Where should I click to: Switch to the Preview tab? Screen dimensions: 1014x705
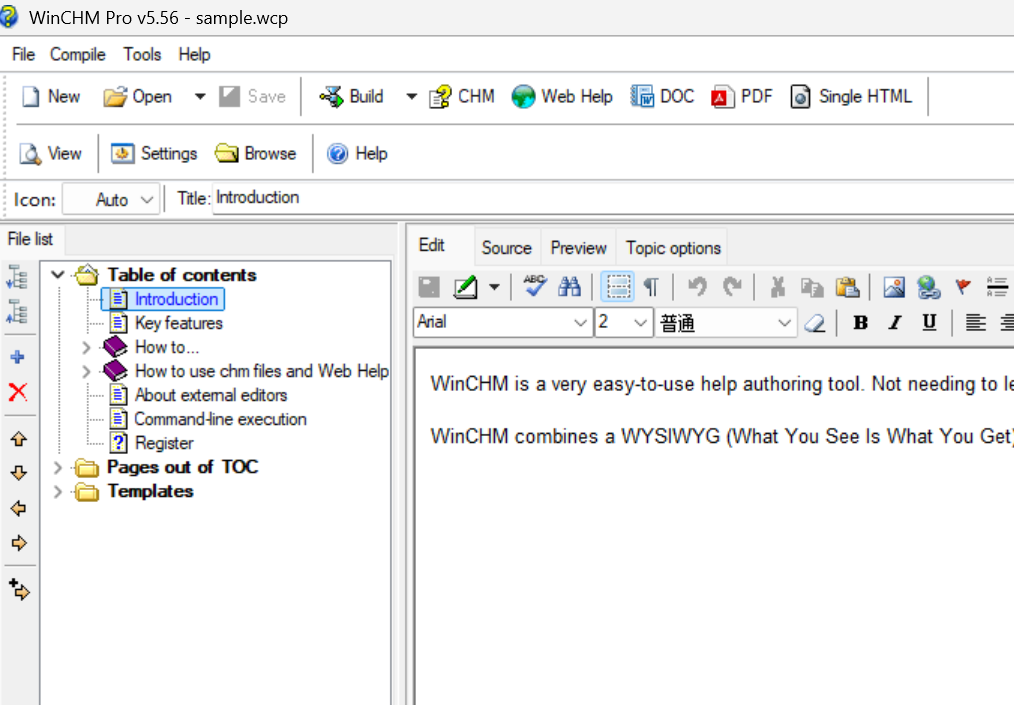coord(578,247)
